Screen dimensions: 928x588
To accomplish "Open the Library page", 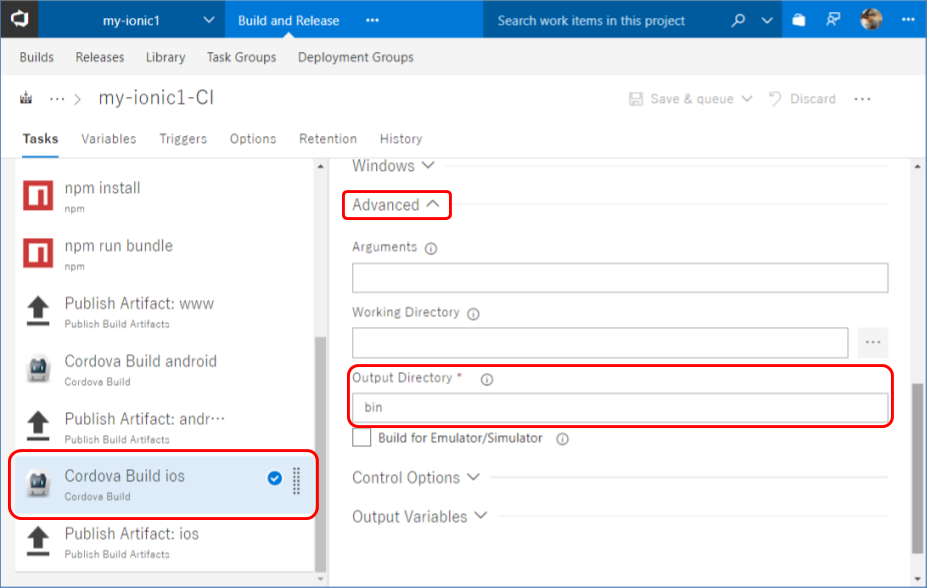I will 165,57.
